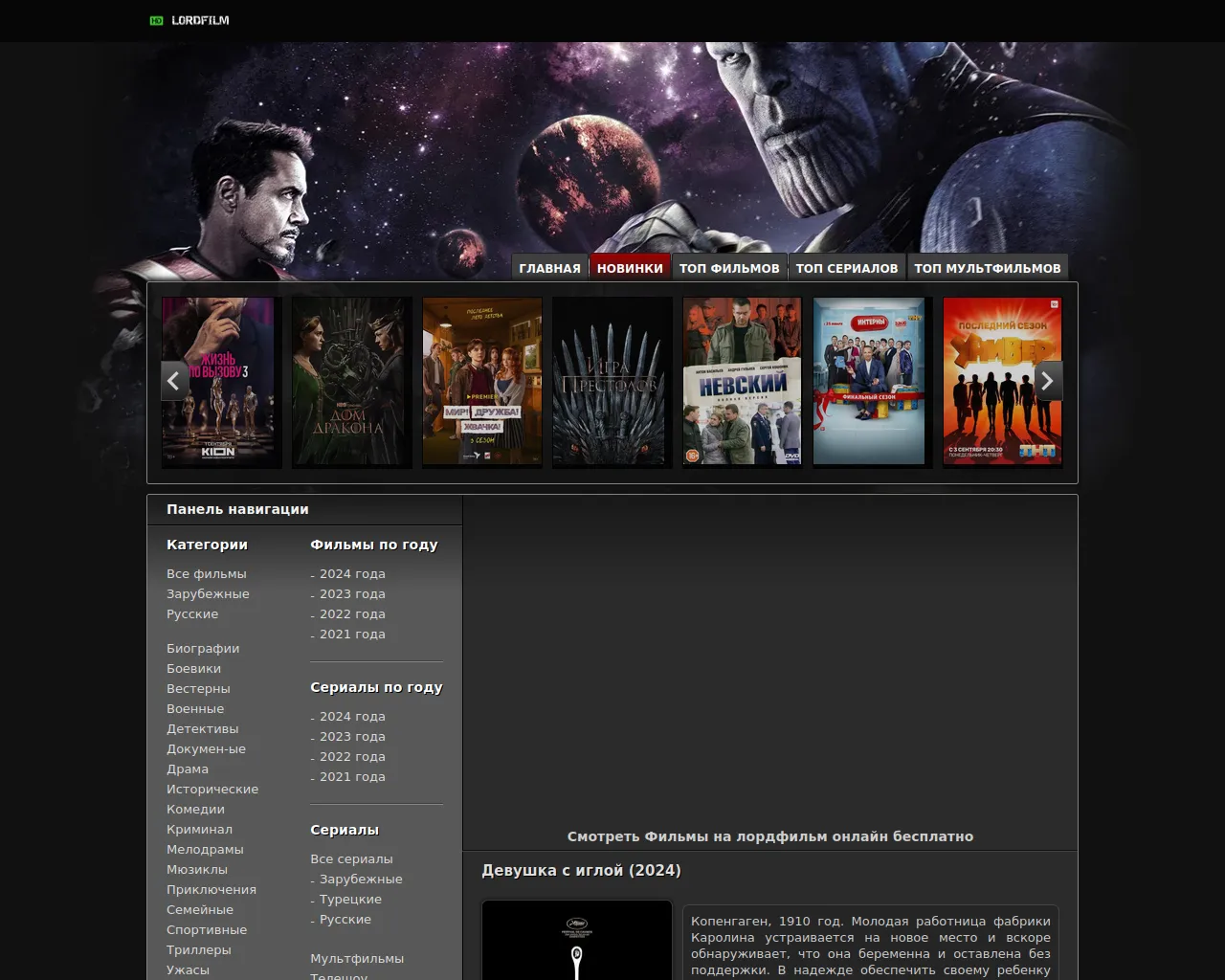The width and height of the screenshot is (1225, 980).
Task: Open the Дом Дракона poster
Action: pyautogui.click(x=351, y=381)
